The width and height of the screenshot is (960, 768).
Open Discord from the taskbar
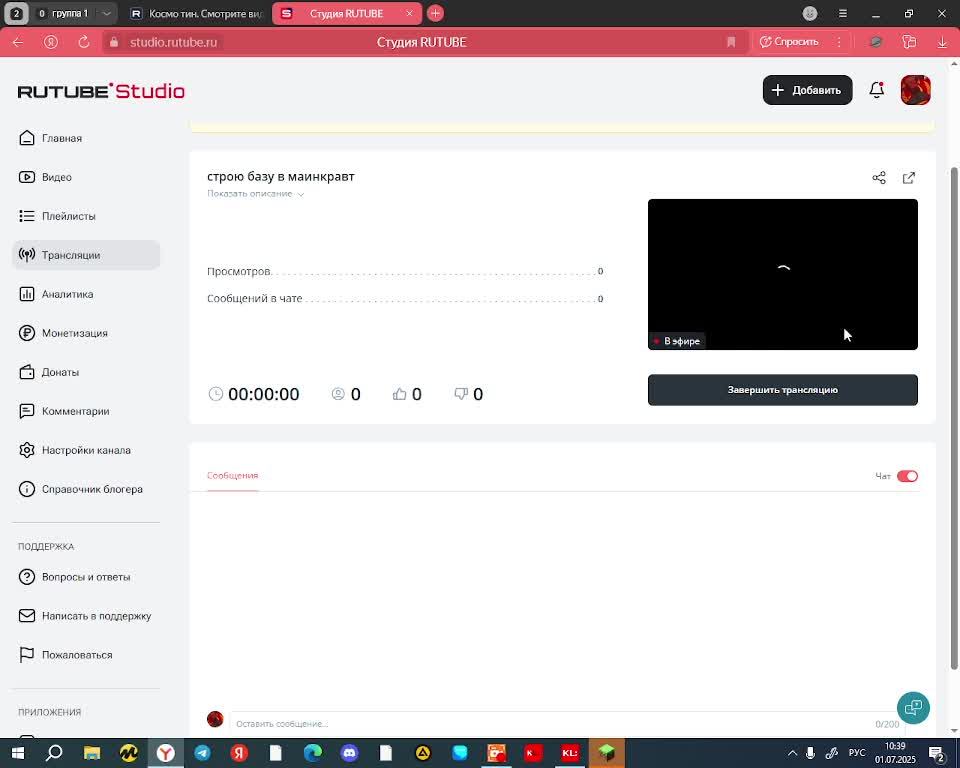350,753
